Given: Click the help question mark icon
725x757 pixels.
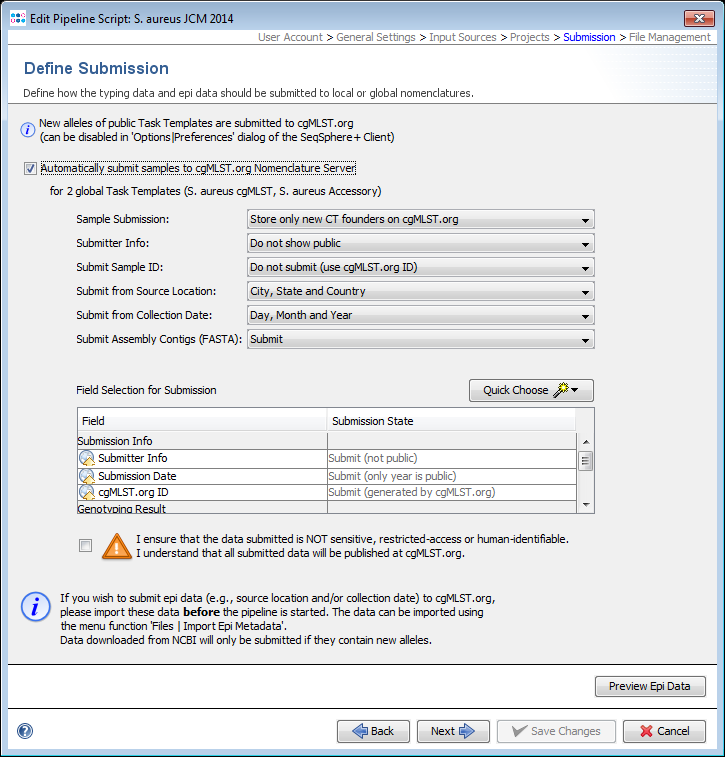Looking at the screenshot, I should point(25,731).
